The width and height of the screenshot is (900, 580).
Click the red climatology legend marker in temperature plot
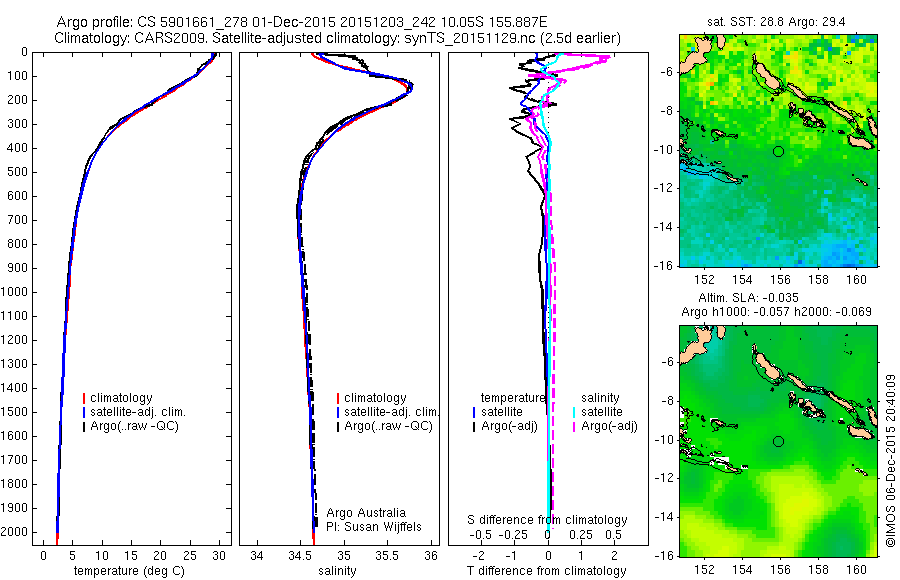[84, 398]
